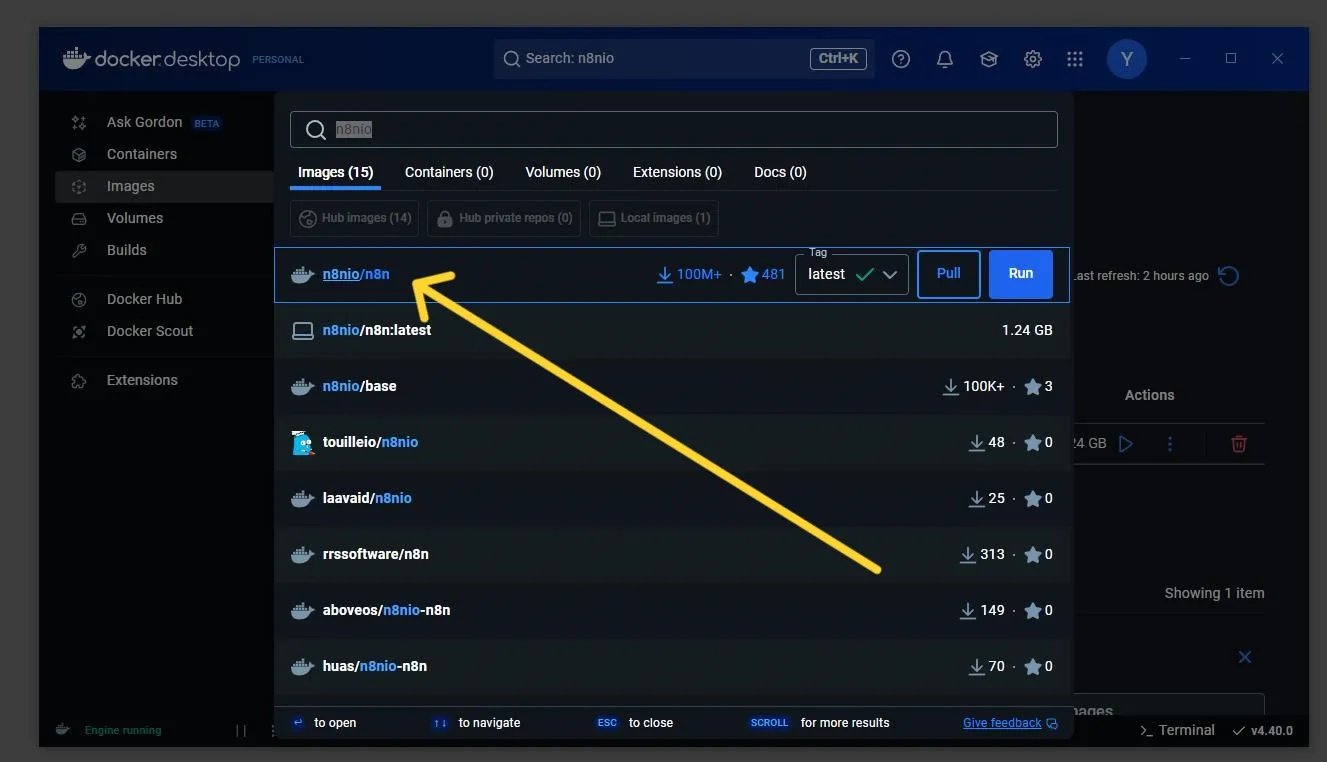
Task: Open user account menu avatar Y
Action: pyautogui.click(x=1126, y=59)
